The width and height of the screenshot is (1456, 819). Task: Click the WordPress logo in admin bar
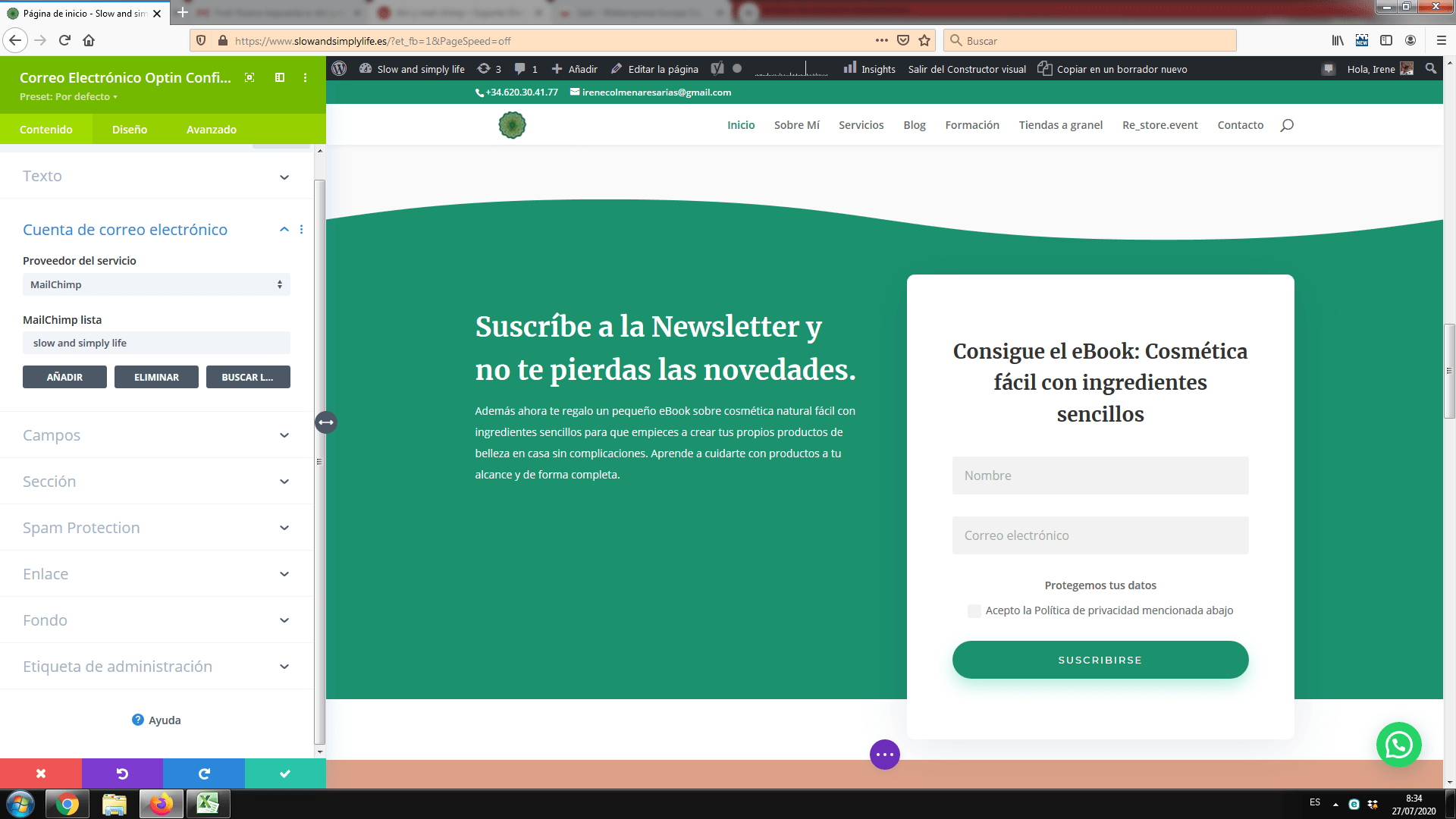339,68
